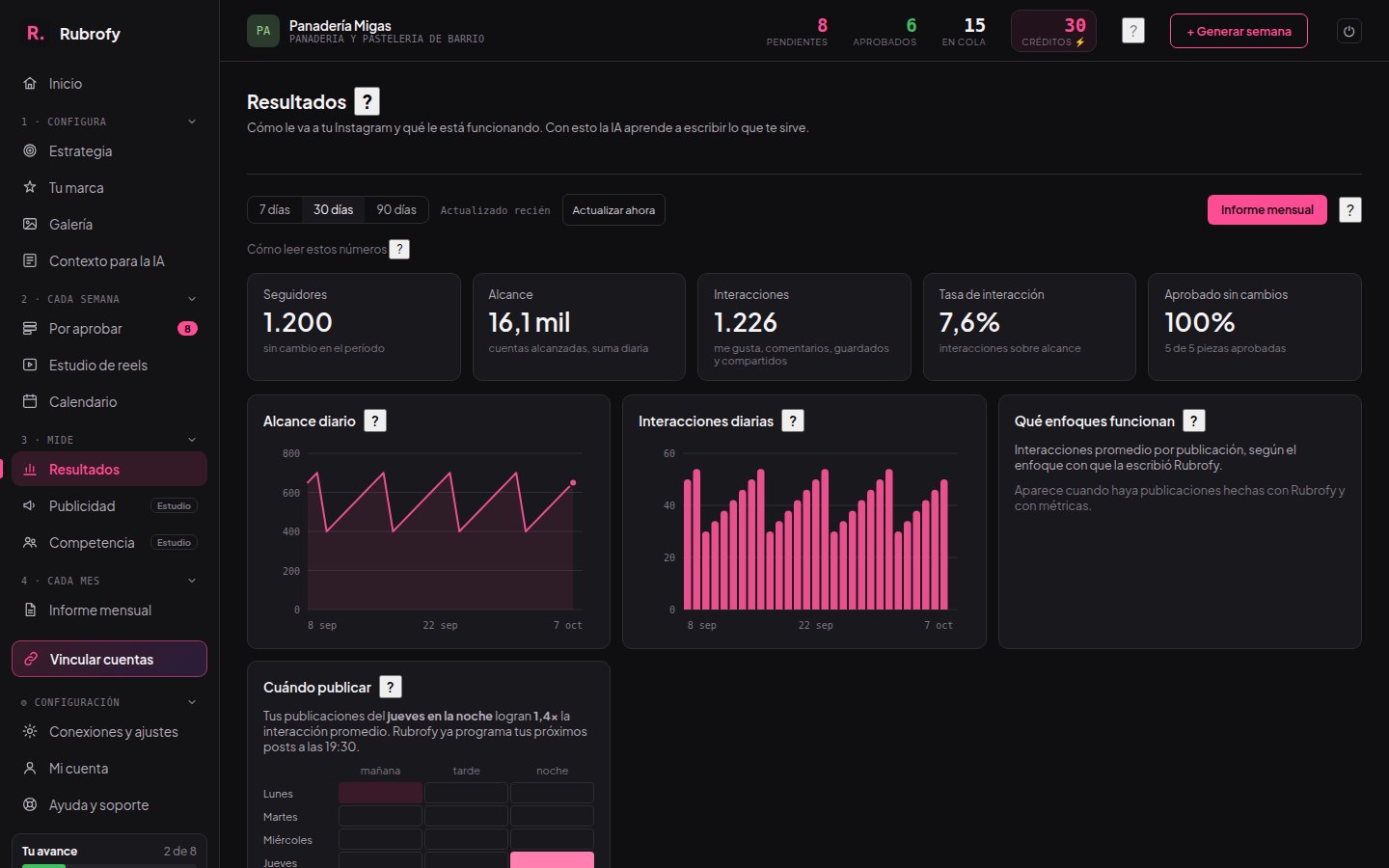
Task: Click the Lunes mañana heatmap cell
Action: tap(380, 793)
